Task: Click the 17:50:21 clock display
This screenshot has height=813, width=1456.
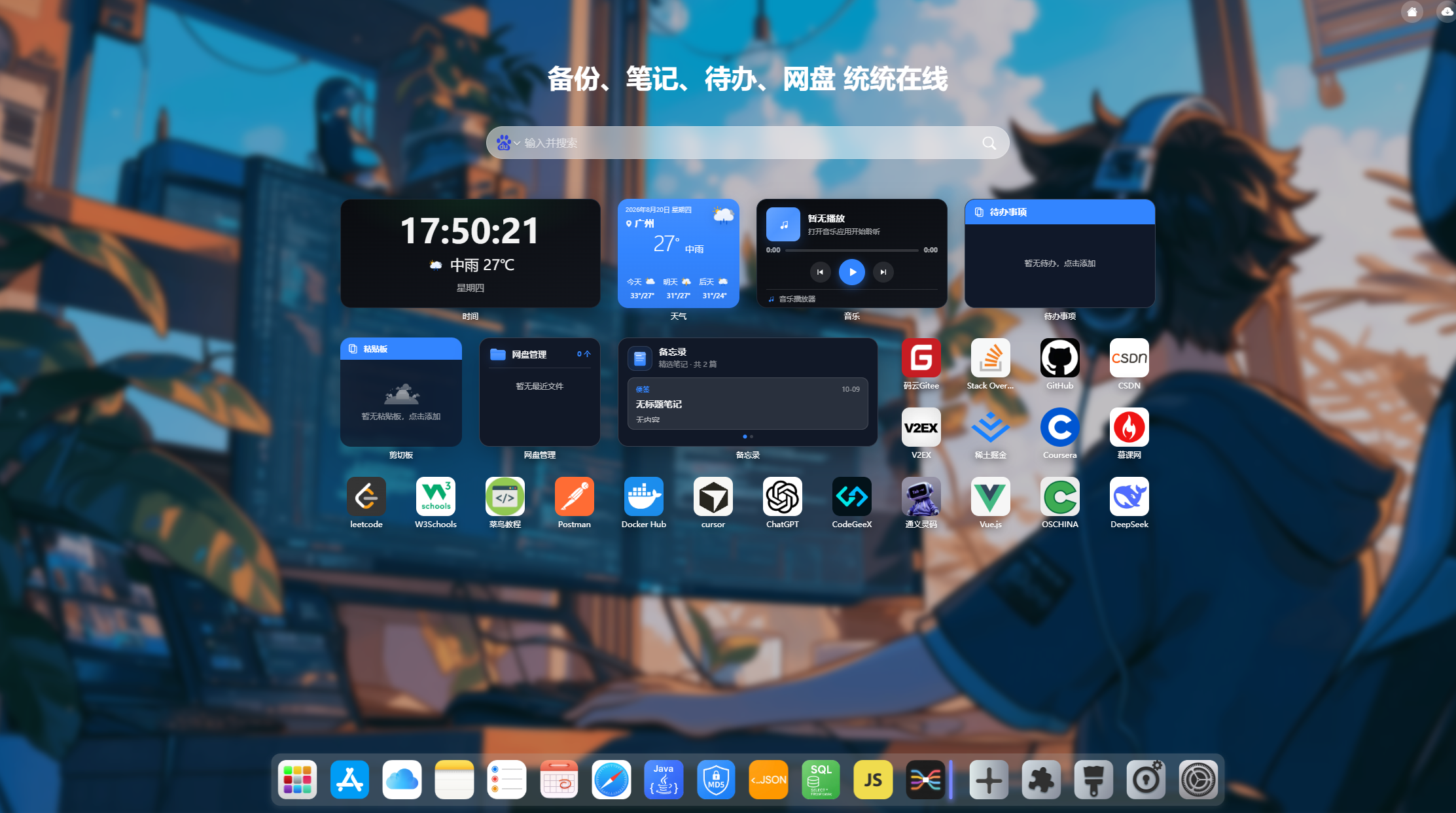Action: click(x=470, y=231)
